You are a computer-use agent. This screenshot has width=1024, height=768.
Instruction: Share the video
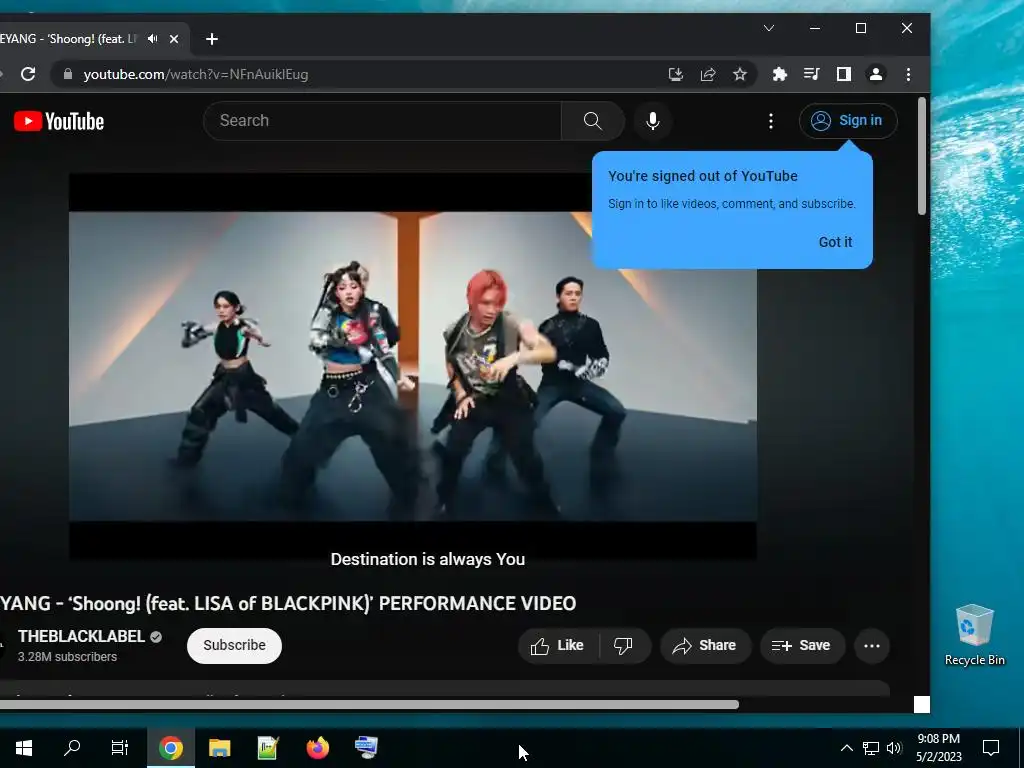pos(705,646)
